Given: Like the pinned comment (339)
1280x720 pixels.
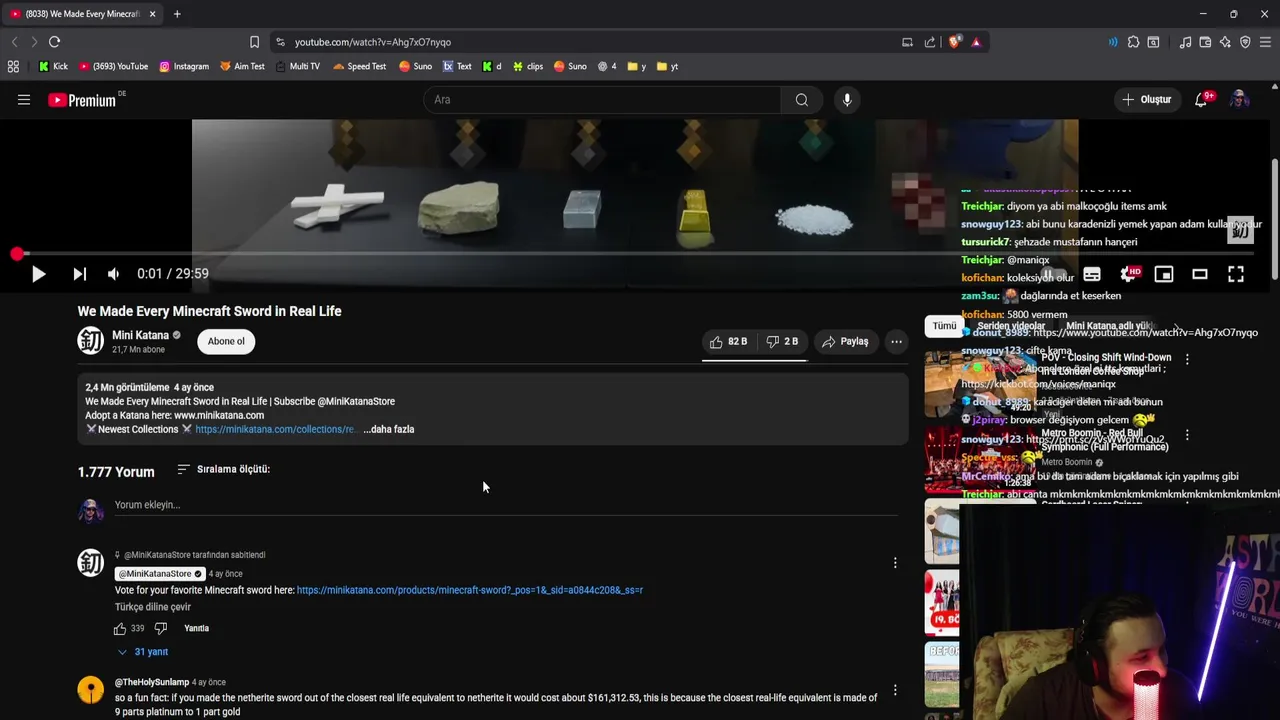Looking at the screenshot, I should coord(120,629).
